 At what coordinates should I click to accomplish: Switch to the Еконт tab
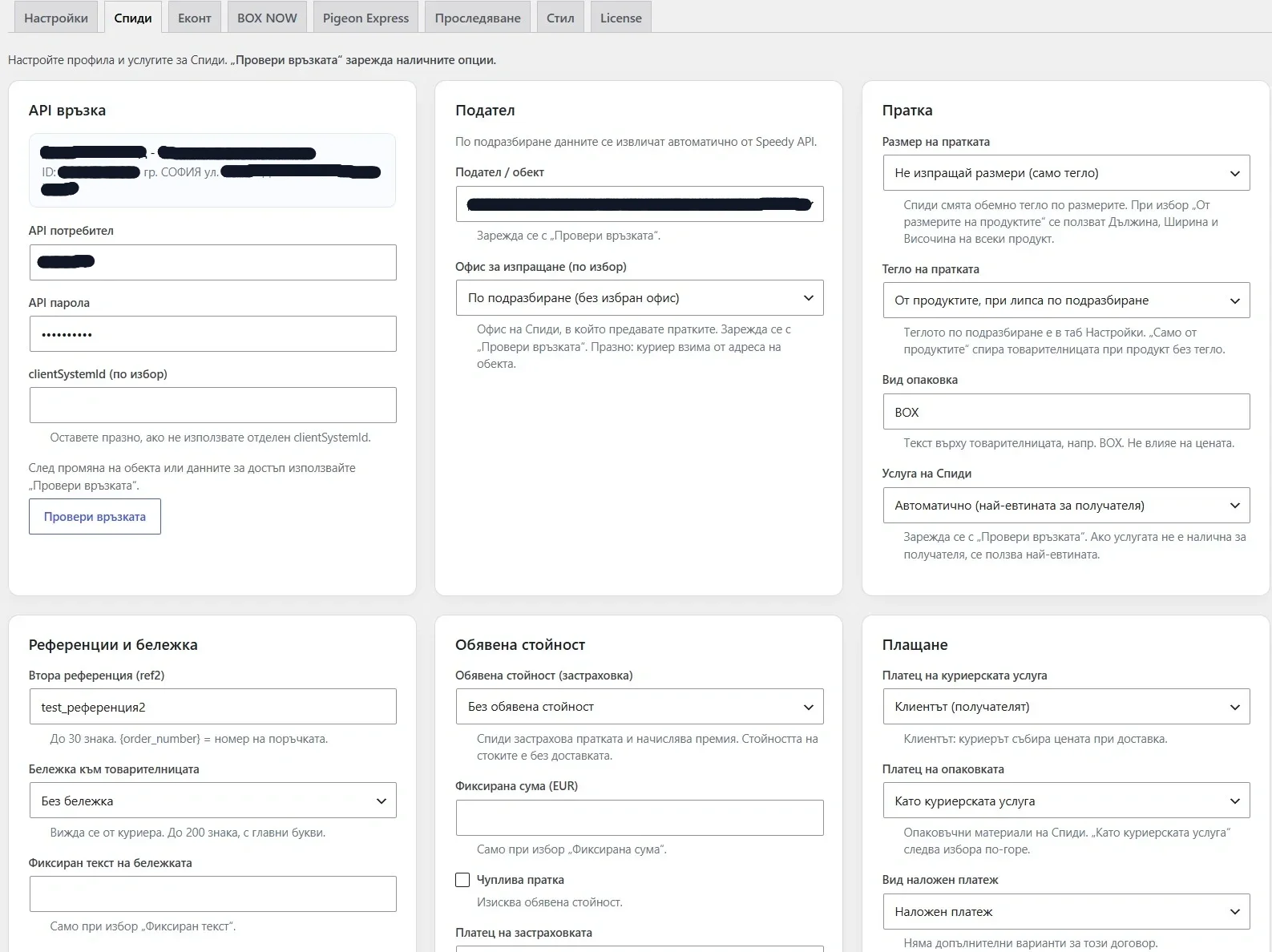pos(195,18)
